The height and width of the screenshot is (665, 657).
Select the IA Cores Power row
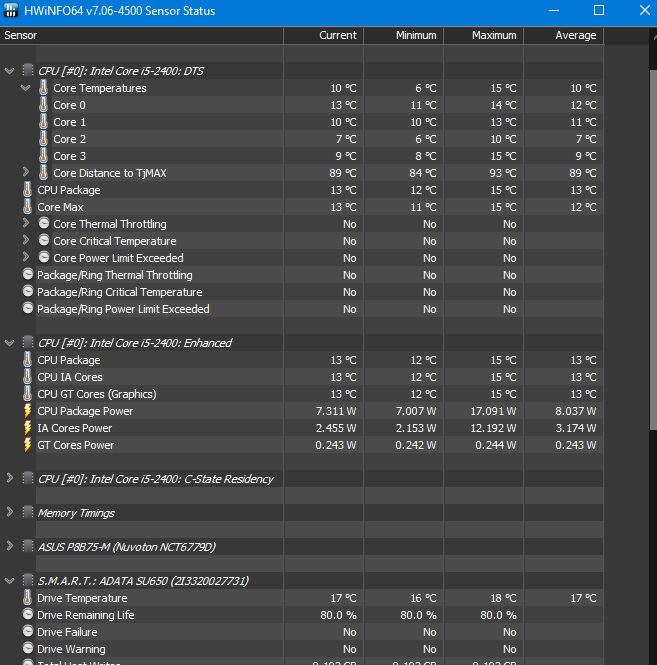point(302,428)
